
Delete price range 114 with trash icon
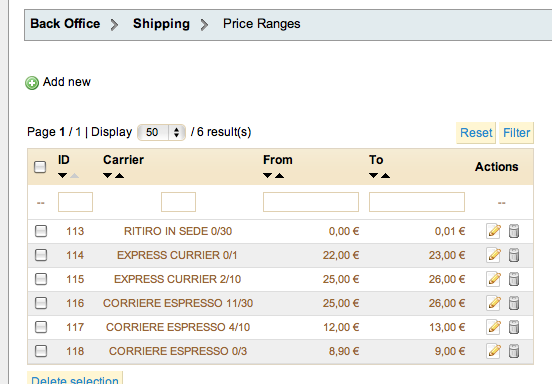(x=514, y=255)
